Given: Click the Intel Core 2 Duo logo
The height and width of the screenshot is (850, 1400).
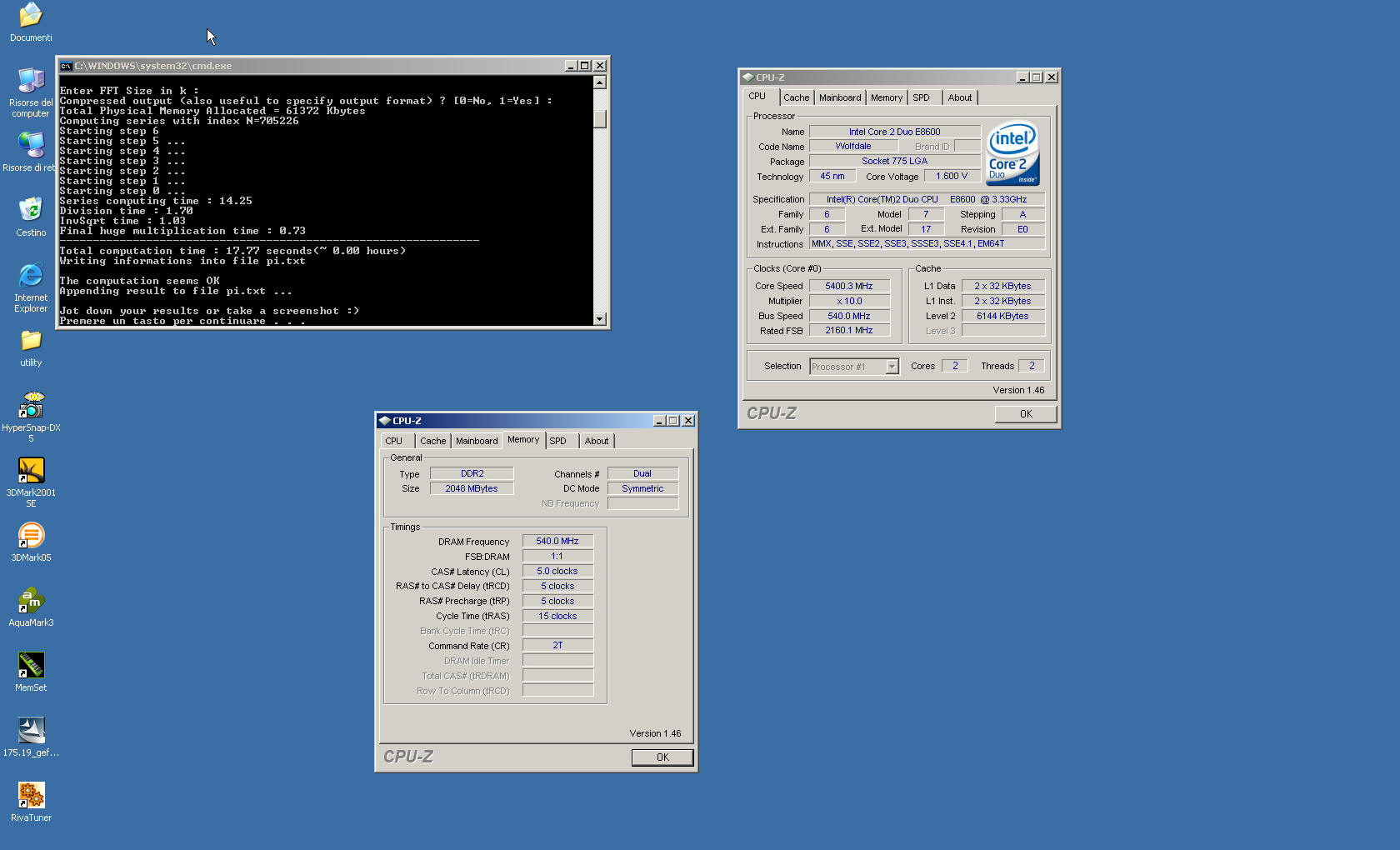Looking at the screenshot, I should (x=1012, y=153).
